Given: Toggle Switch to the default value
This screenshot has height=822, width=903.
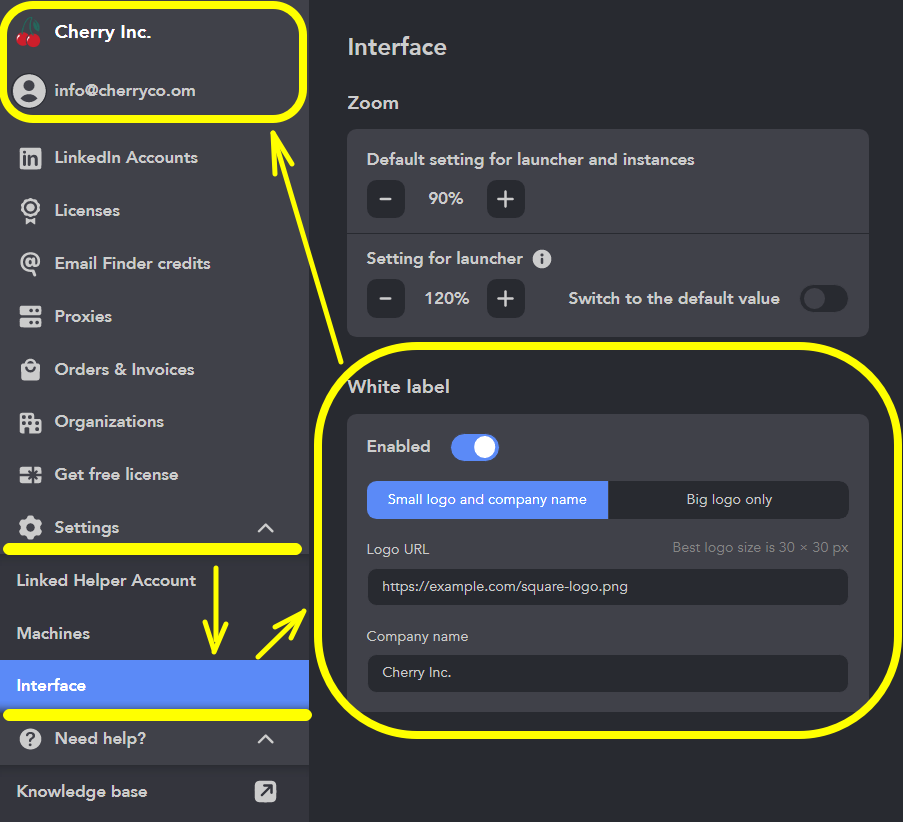Looking at the screenshot, I should [x=823, y=298].
